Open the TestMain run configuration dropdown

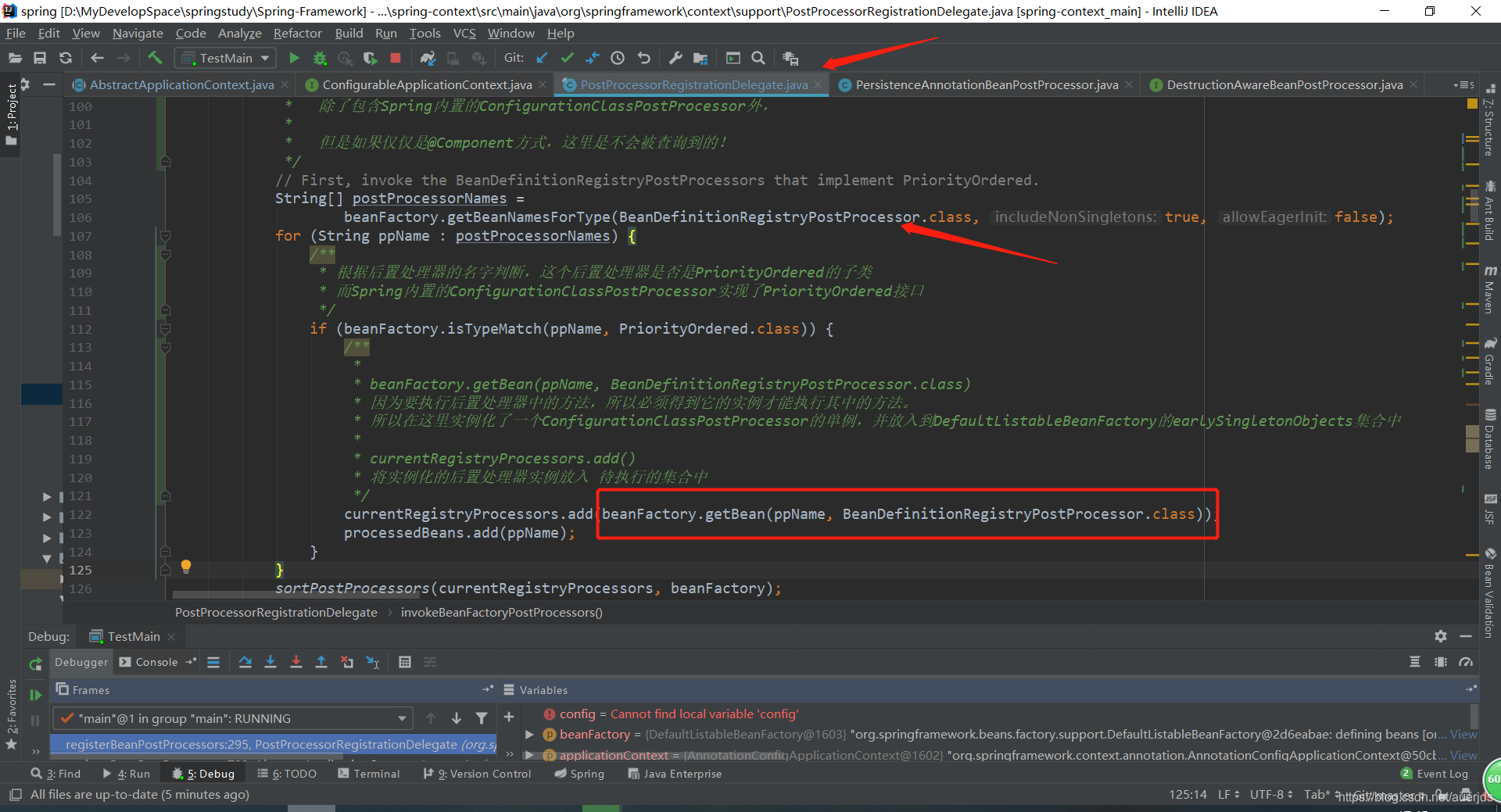coord(226,58)
